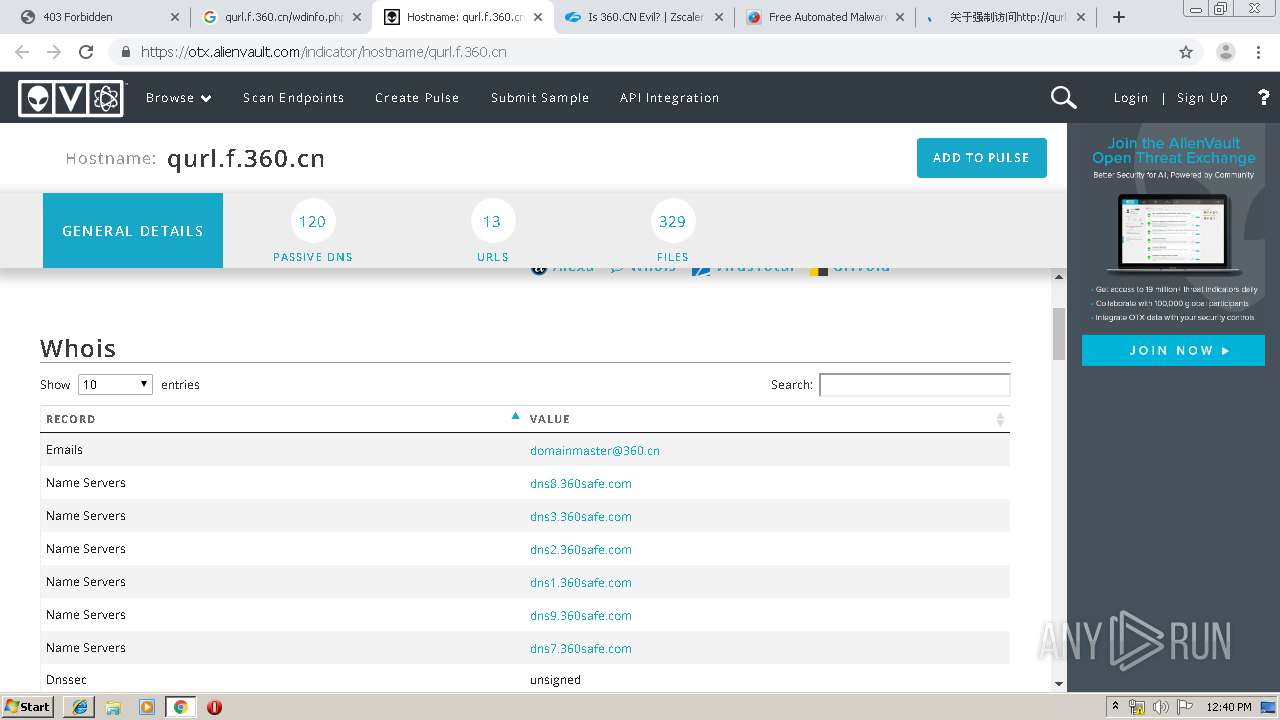The width and height of the screenshot is (1280, 720).
Task: Close the 403 Forbidden tab
Action: (x=174, y=17)
